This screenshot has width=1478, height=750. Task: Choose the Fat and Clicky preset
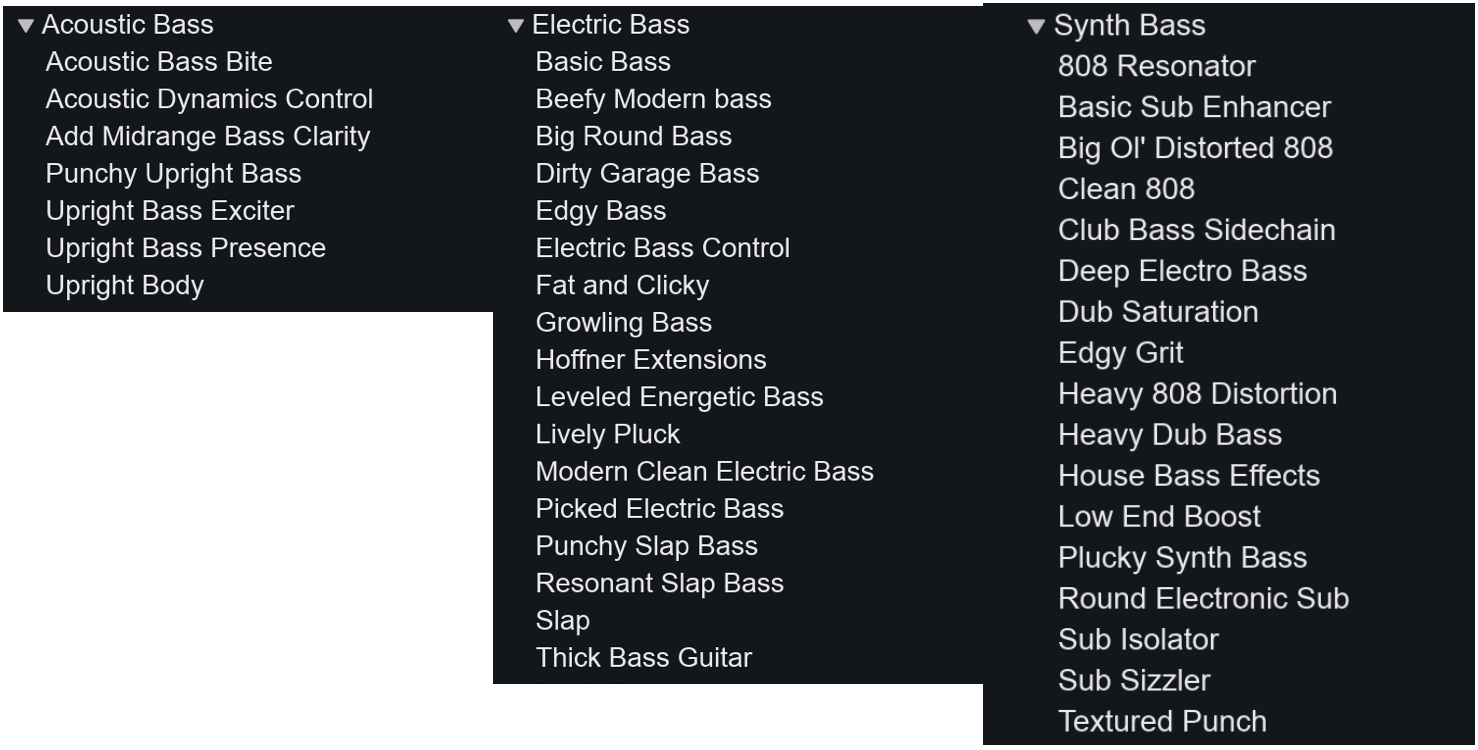click(x=623, y=286)
